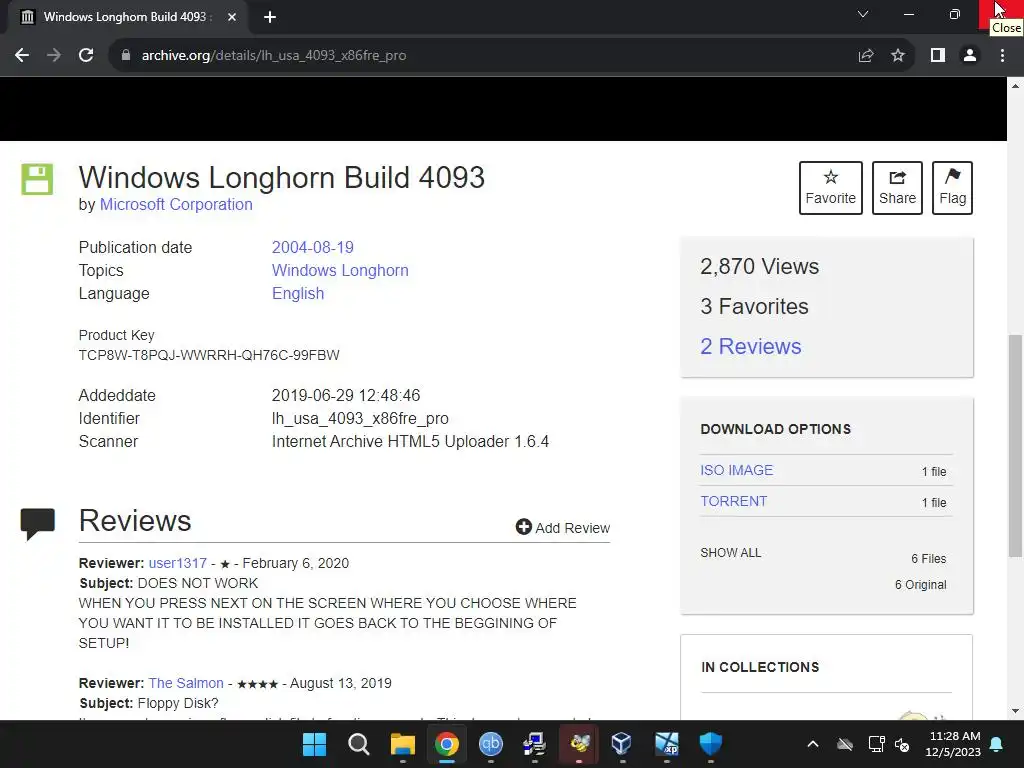
Task: Click the reviews speech bubble icon
Action: click(37, 523)
